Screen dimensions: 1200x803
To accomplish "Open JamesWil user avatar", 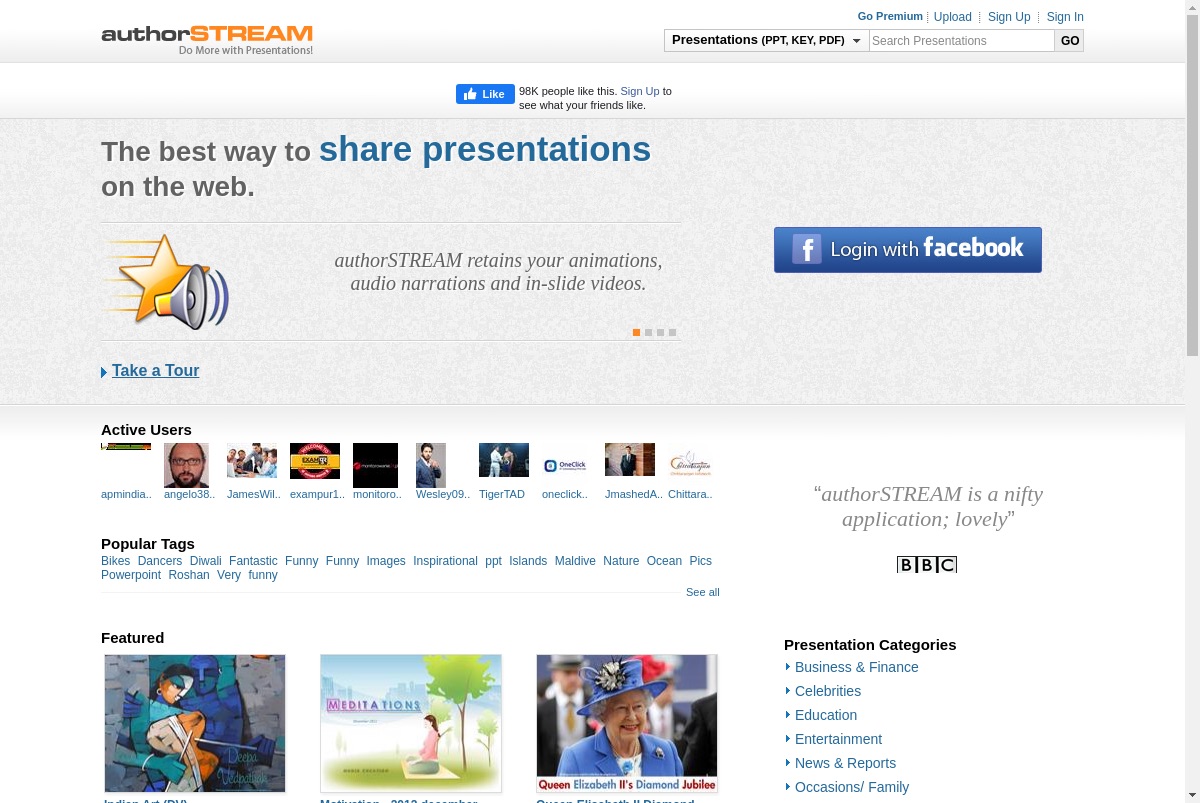I will click(252, 460).
